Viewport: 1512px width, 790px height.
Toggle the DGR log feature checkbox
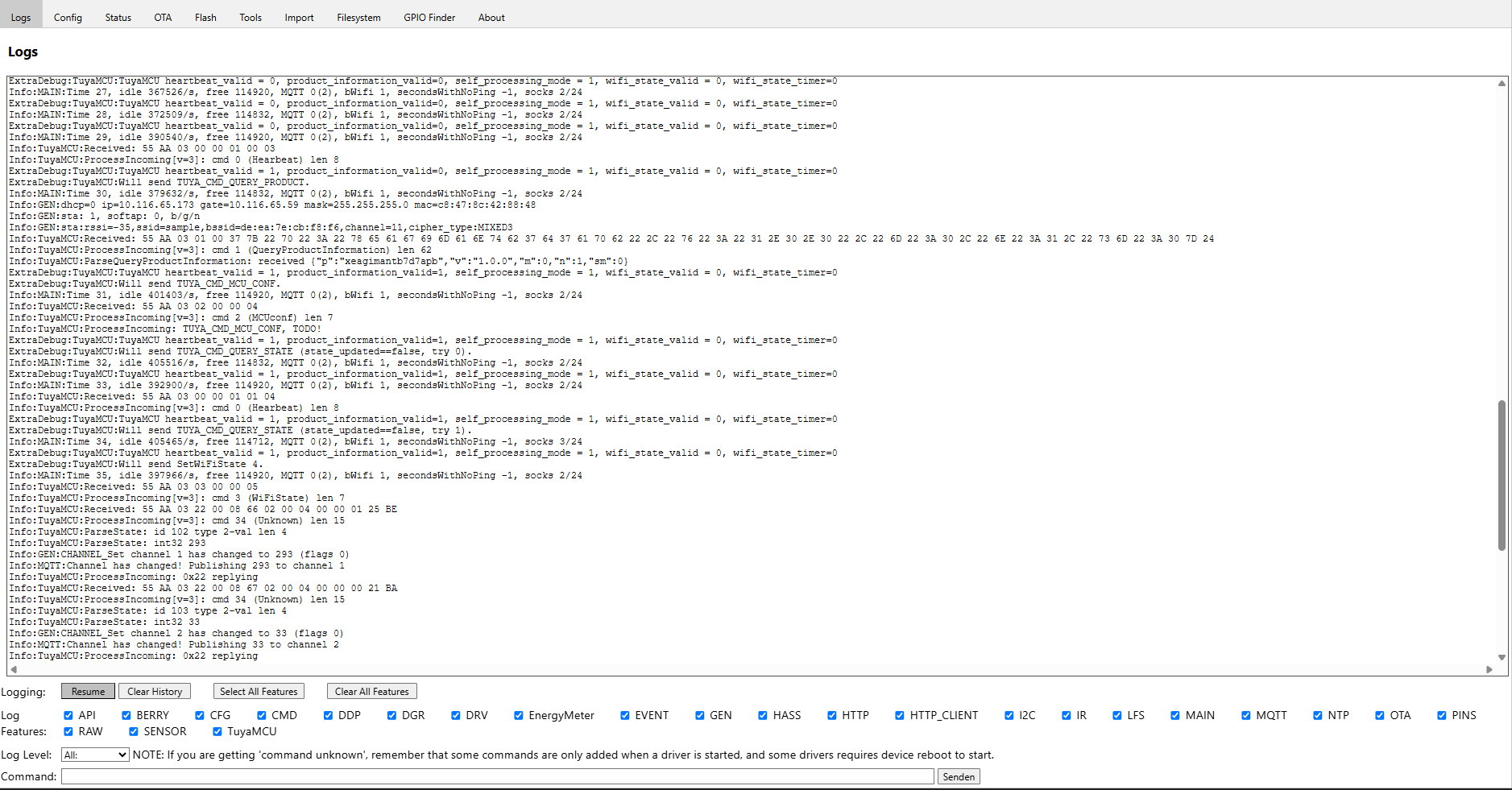[x=391, y=715]
